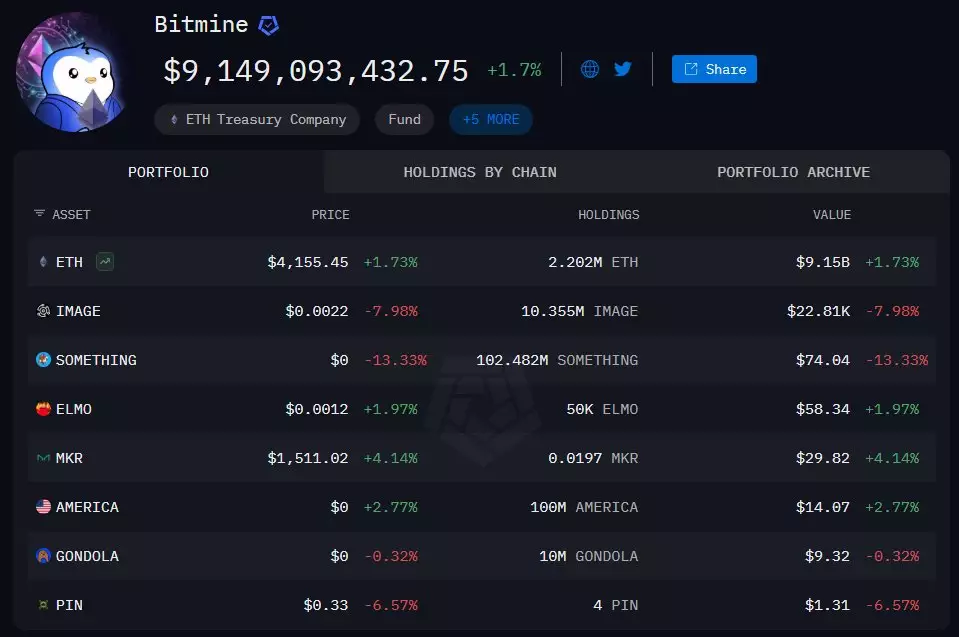The height and width of the screenshot is (637, 959).
Task: Open the website globe icon
Action: tap(590, 69)
